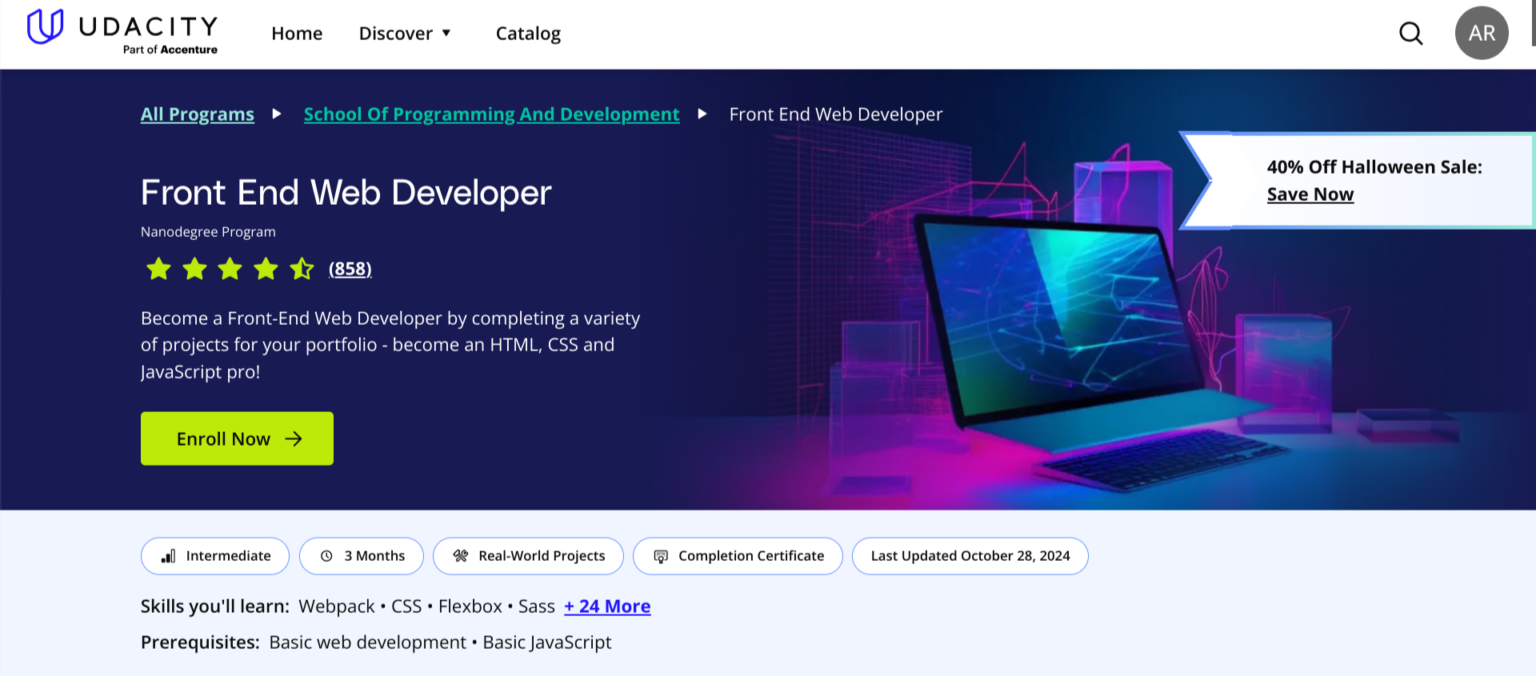This screenshot has width=1536, height=676.
Task: Open the Halloween Sale Save Now link
Action: 1310,193
